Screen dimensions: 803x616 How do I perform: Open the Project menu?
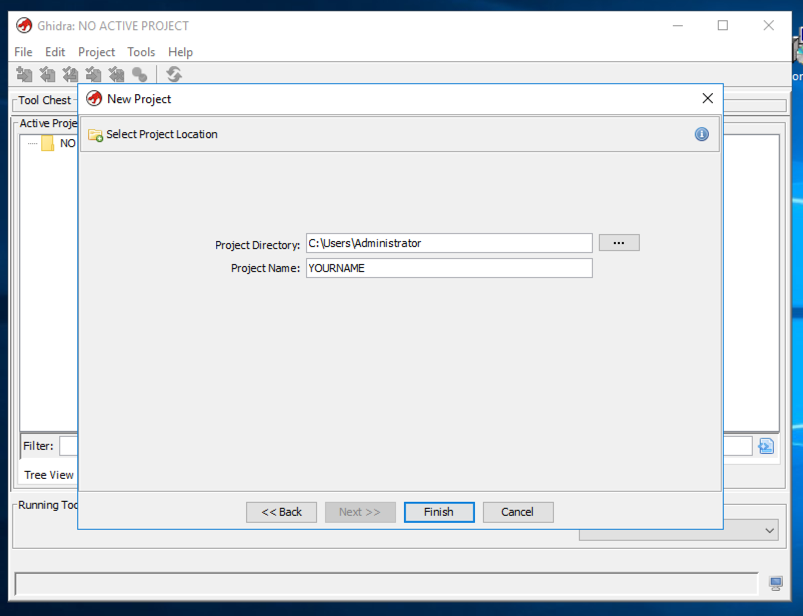point(96,52)
